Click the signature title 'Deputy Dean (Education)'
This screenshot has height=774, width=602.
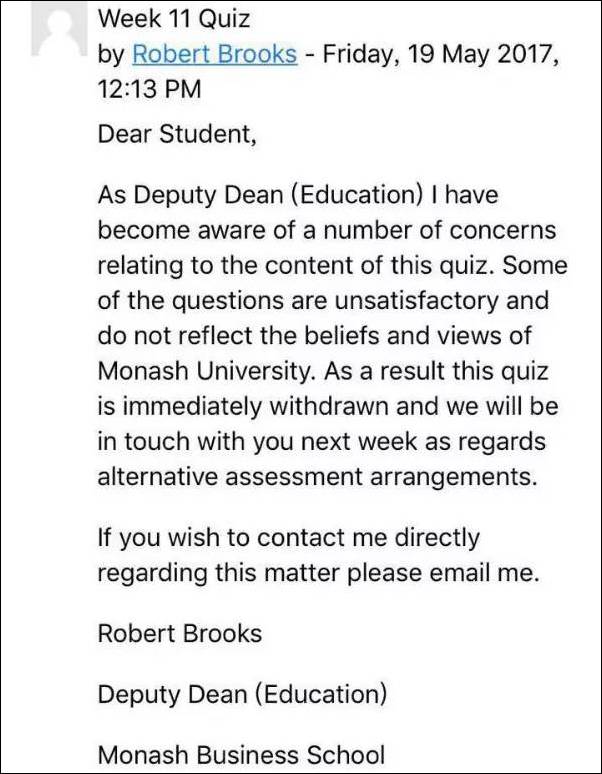point(242,694)
